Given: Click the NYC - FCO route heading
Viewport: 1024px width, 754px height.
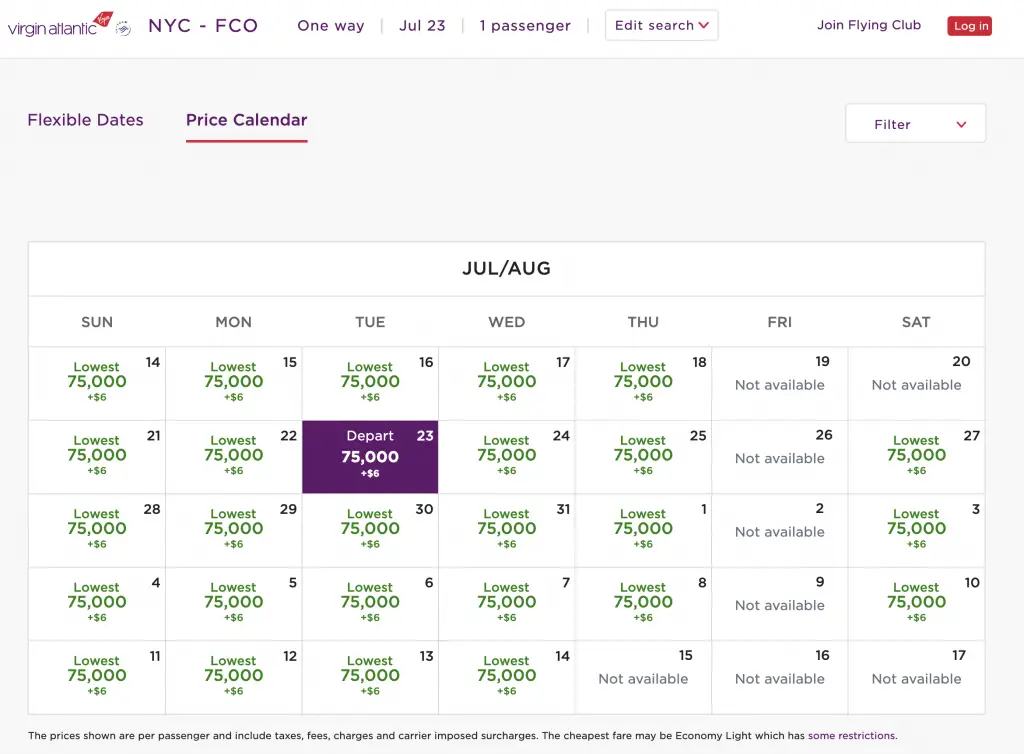Looking at the screenshot, I should (203, 25).
